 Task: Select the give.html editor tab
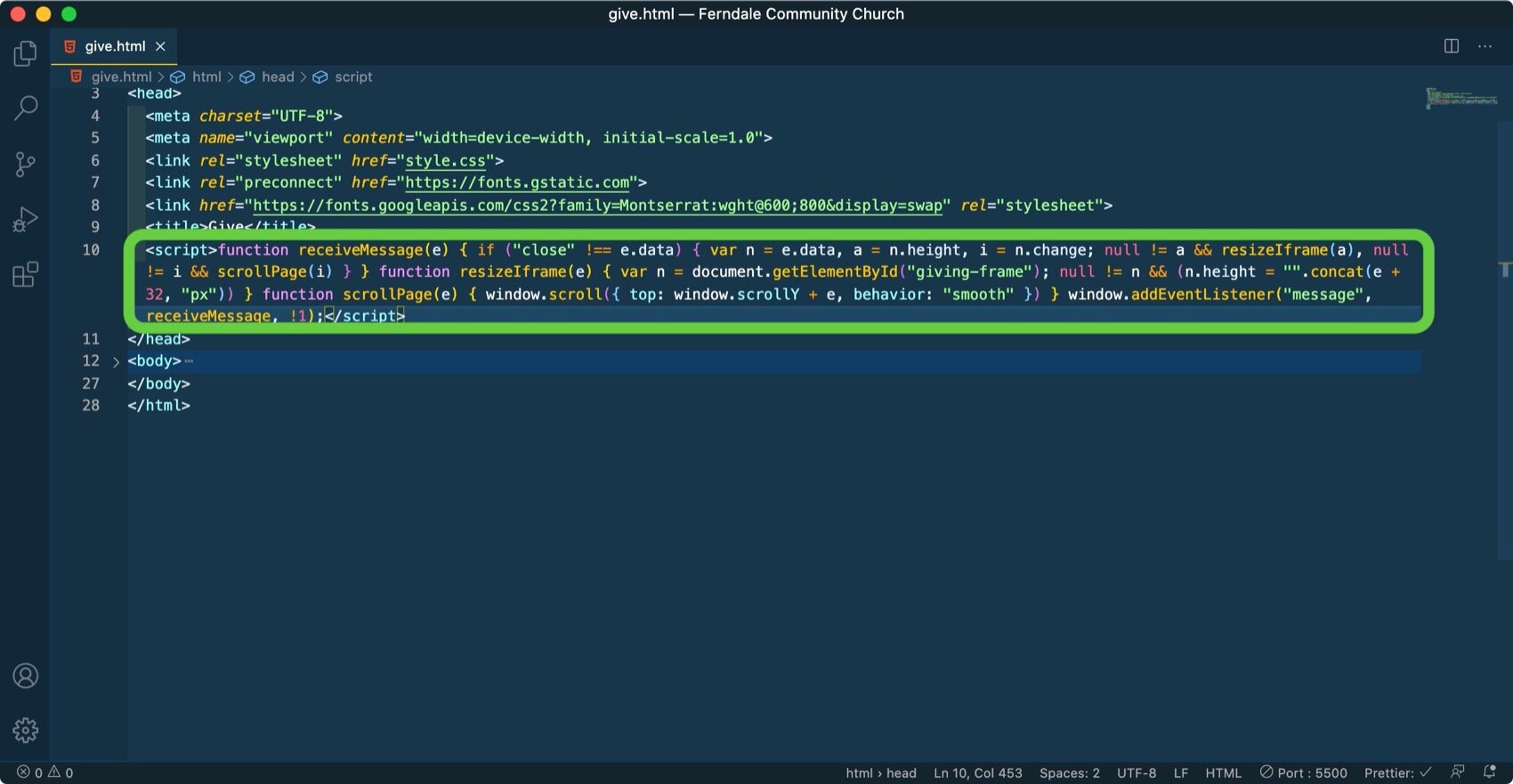[x=114, y=46]
